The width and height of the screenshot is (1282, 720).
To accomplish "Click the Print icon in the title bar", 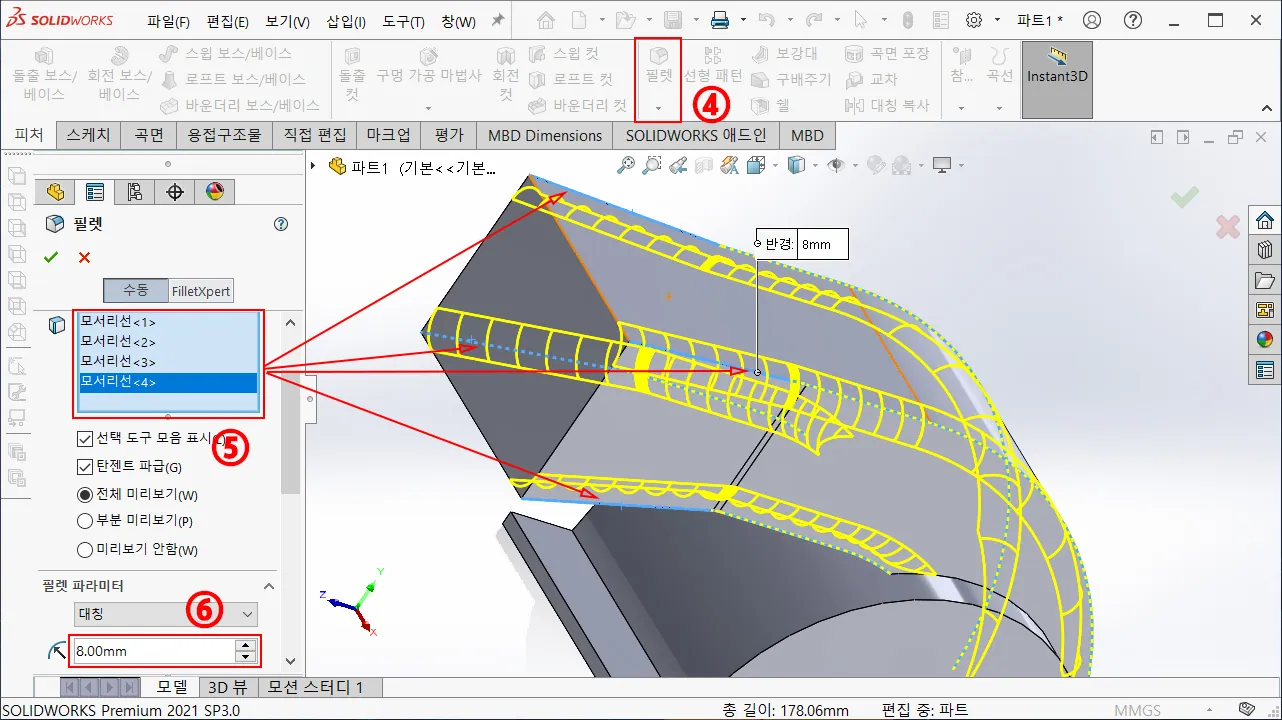I will pos(720,20).
